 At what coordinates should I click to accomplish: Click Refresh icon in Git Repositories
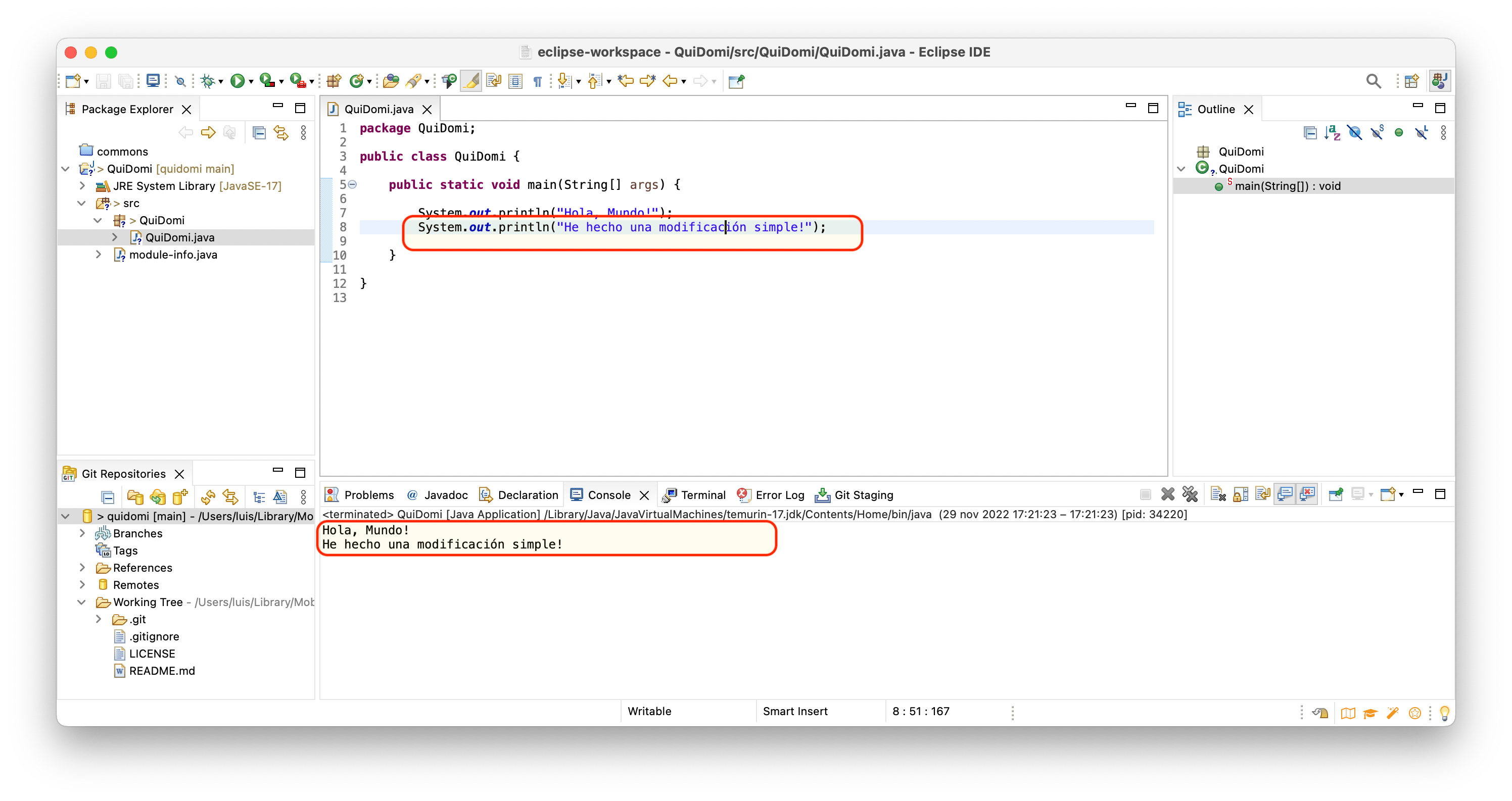208,497
